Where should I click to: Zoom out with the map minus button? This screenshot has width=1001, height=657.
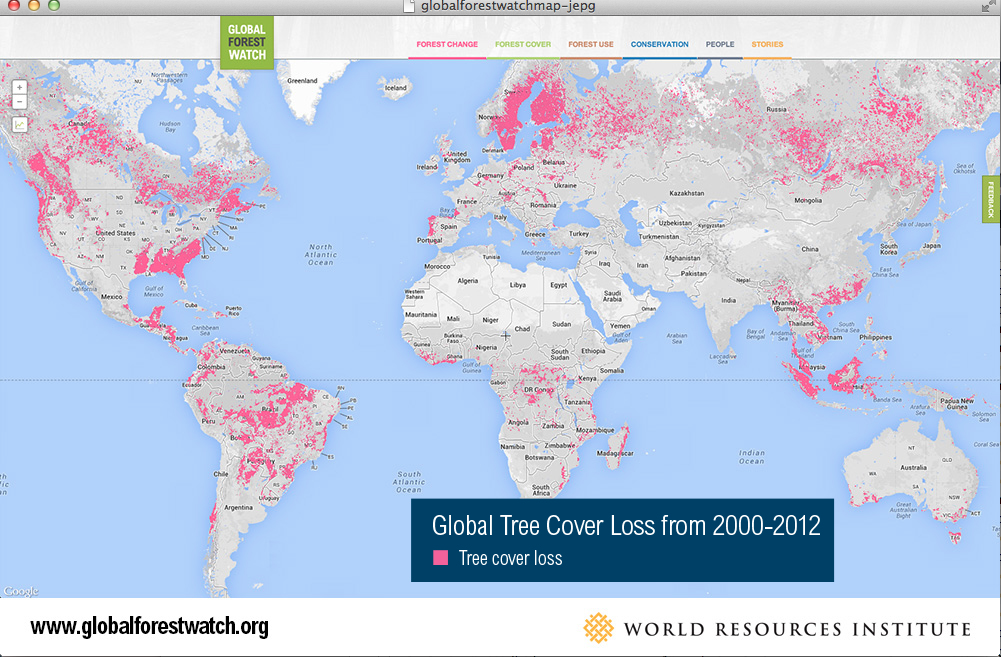tap(20, 102)
